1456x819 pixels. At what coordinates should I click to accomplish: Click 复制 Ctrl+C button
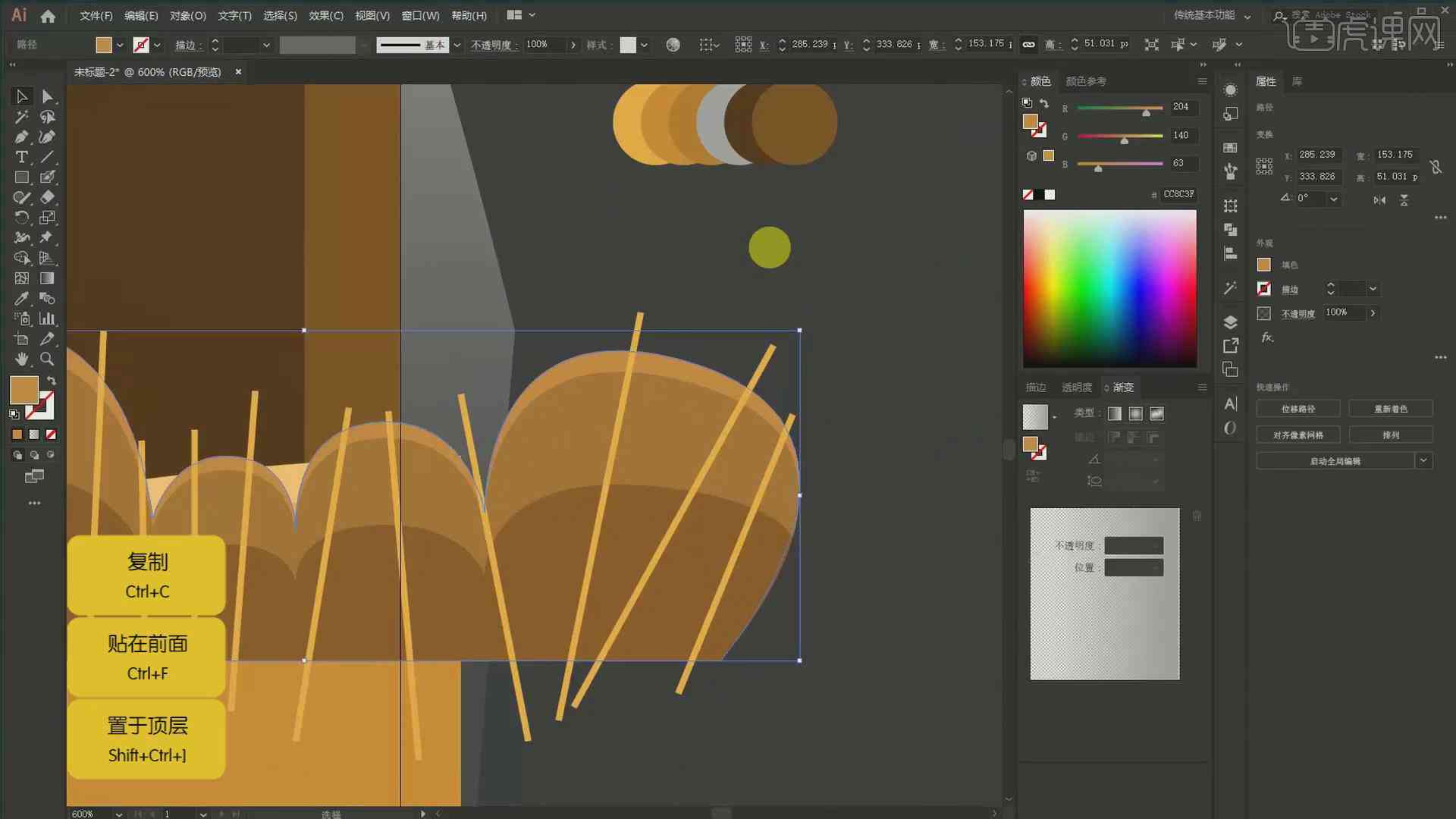point(146,574)
